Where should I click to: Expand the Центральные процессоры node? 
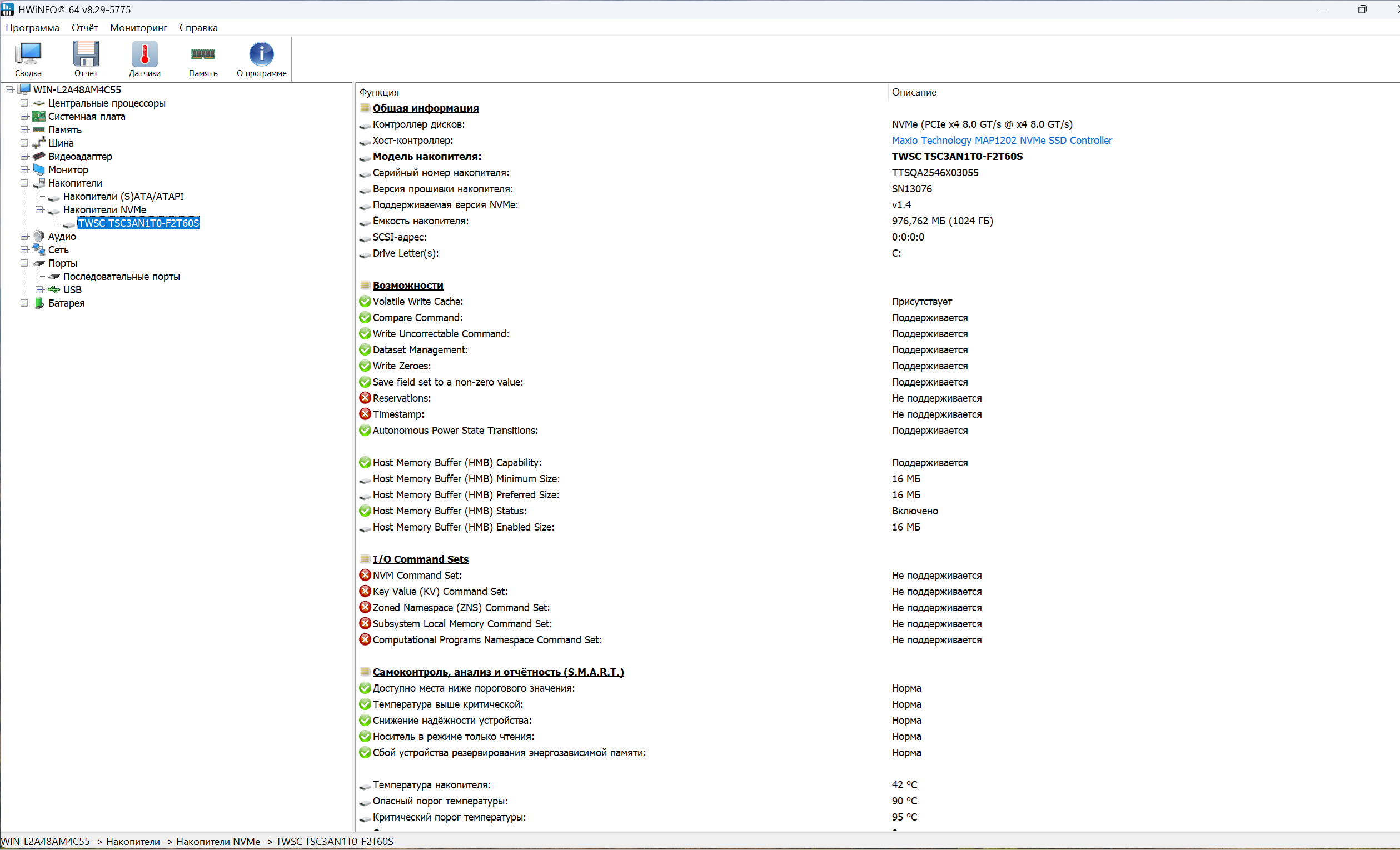[x=24, y=103]
